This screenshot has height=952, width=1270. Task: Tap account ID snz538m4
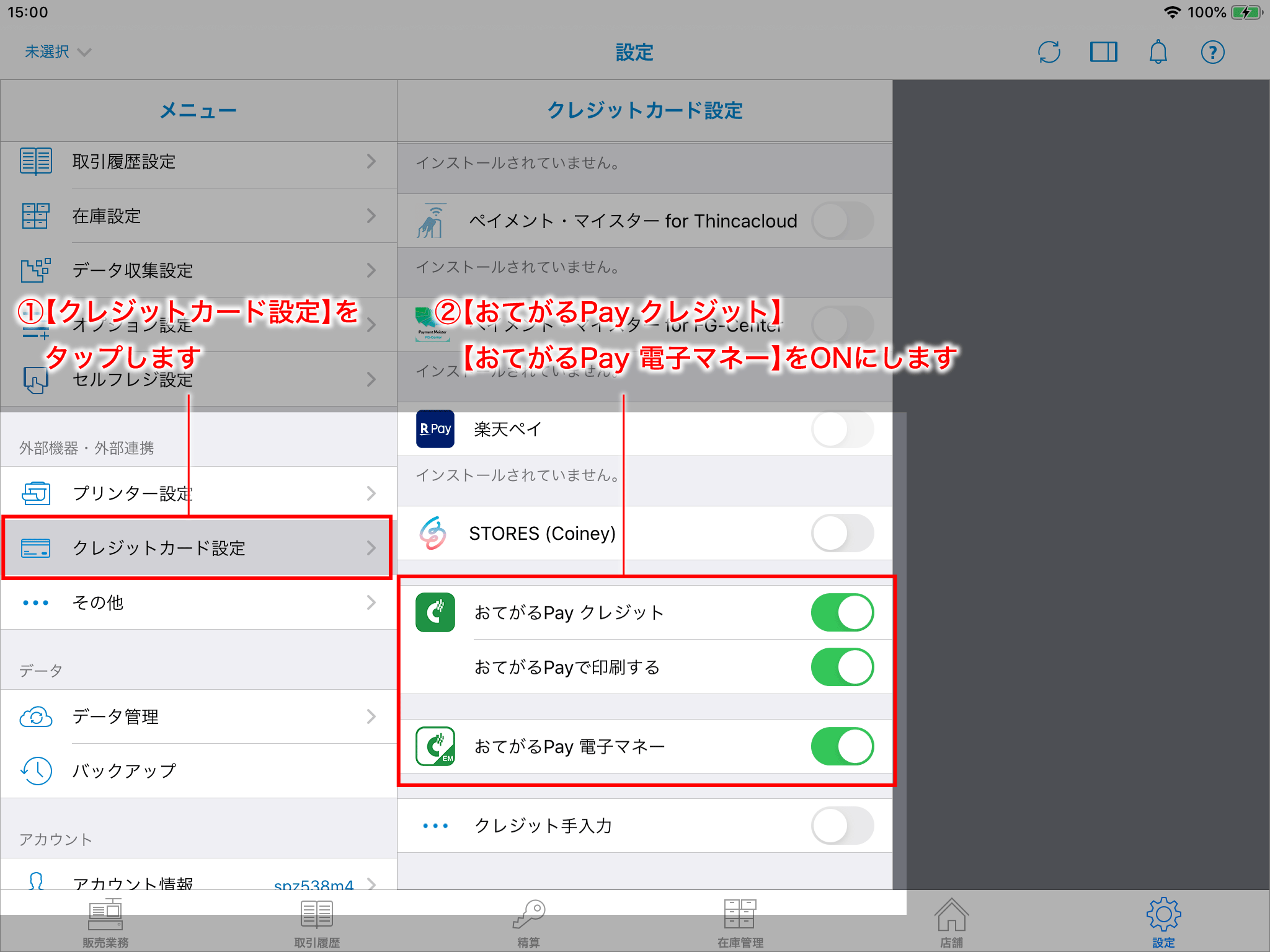(314, 884)
